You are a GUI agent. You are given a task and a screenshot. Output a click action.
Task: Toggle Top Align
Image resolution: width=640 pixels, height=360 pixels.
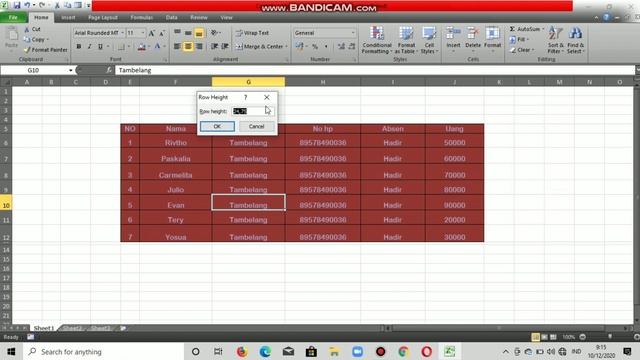pos(178,33)
